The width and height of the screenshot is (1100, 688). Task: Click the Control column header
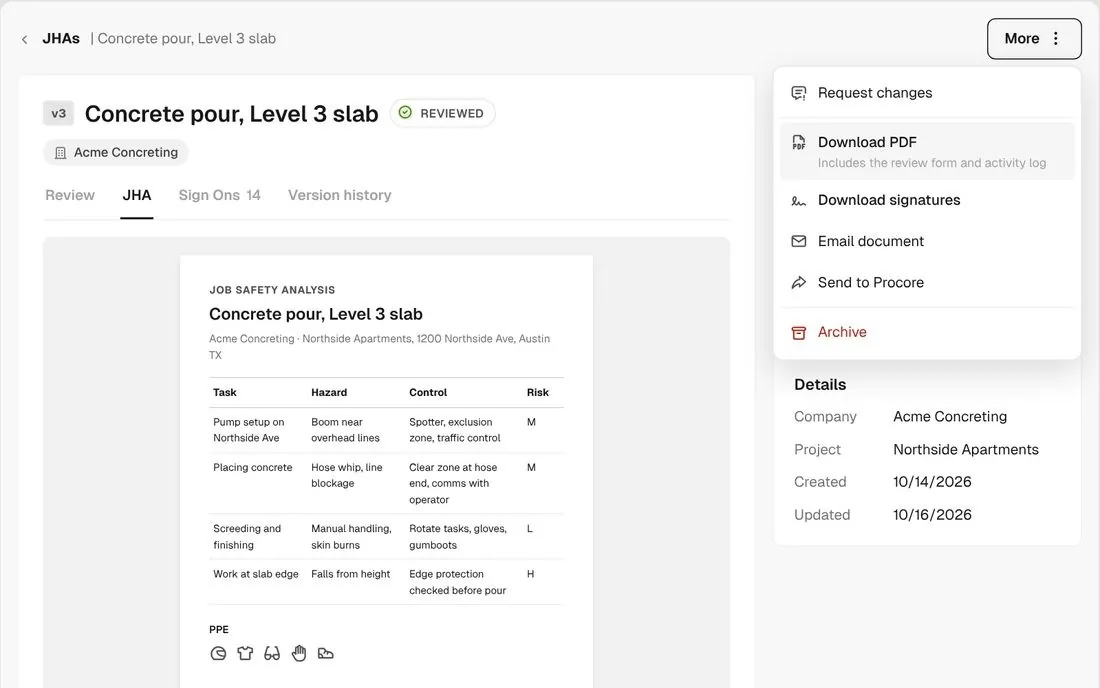428,392
